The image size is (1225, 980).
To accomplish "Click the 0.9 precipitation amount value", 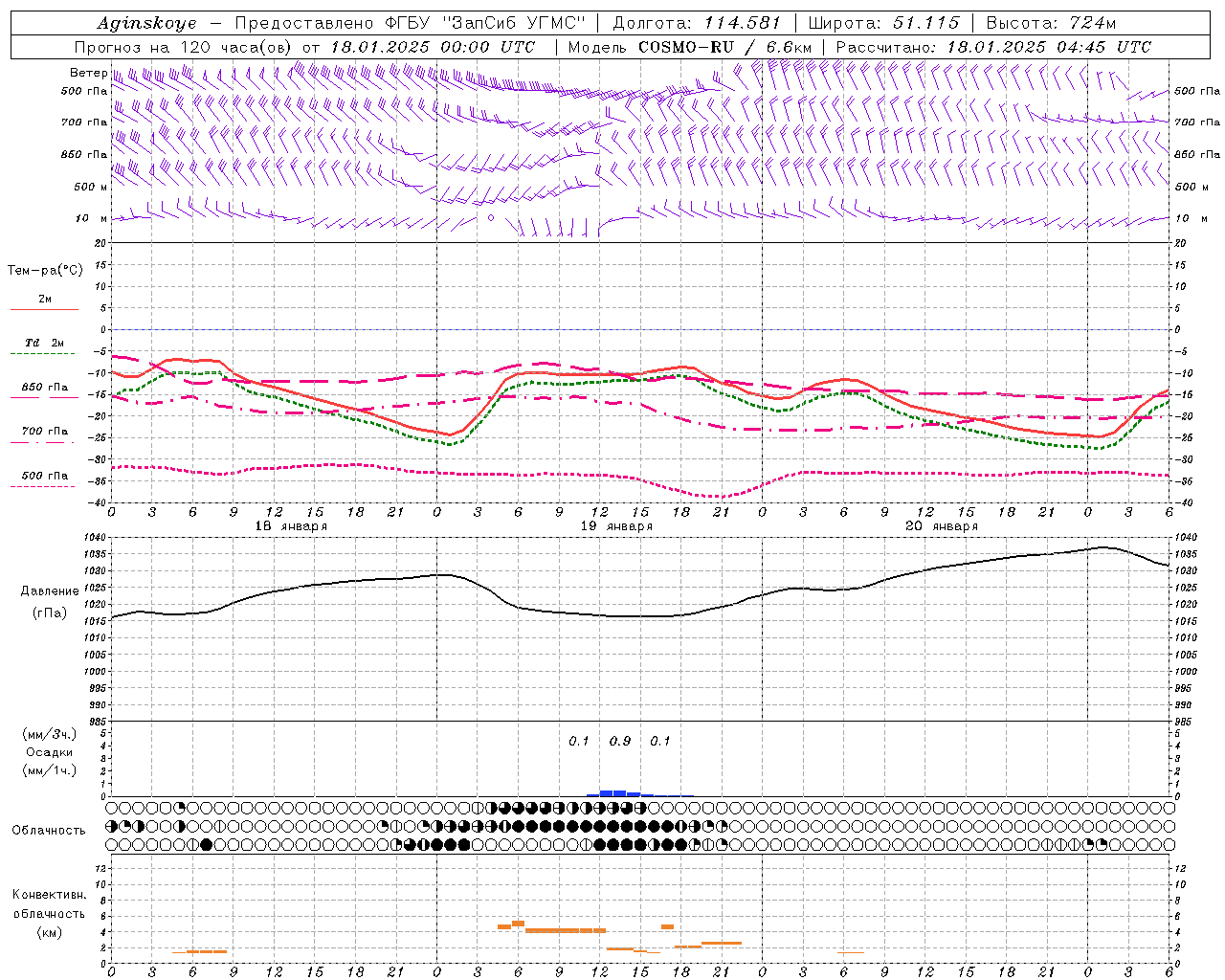I will [x=620, y=741].
